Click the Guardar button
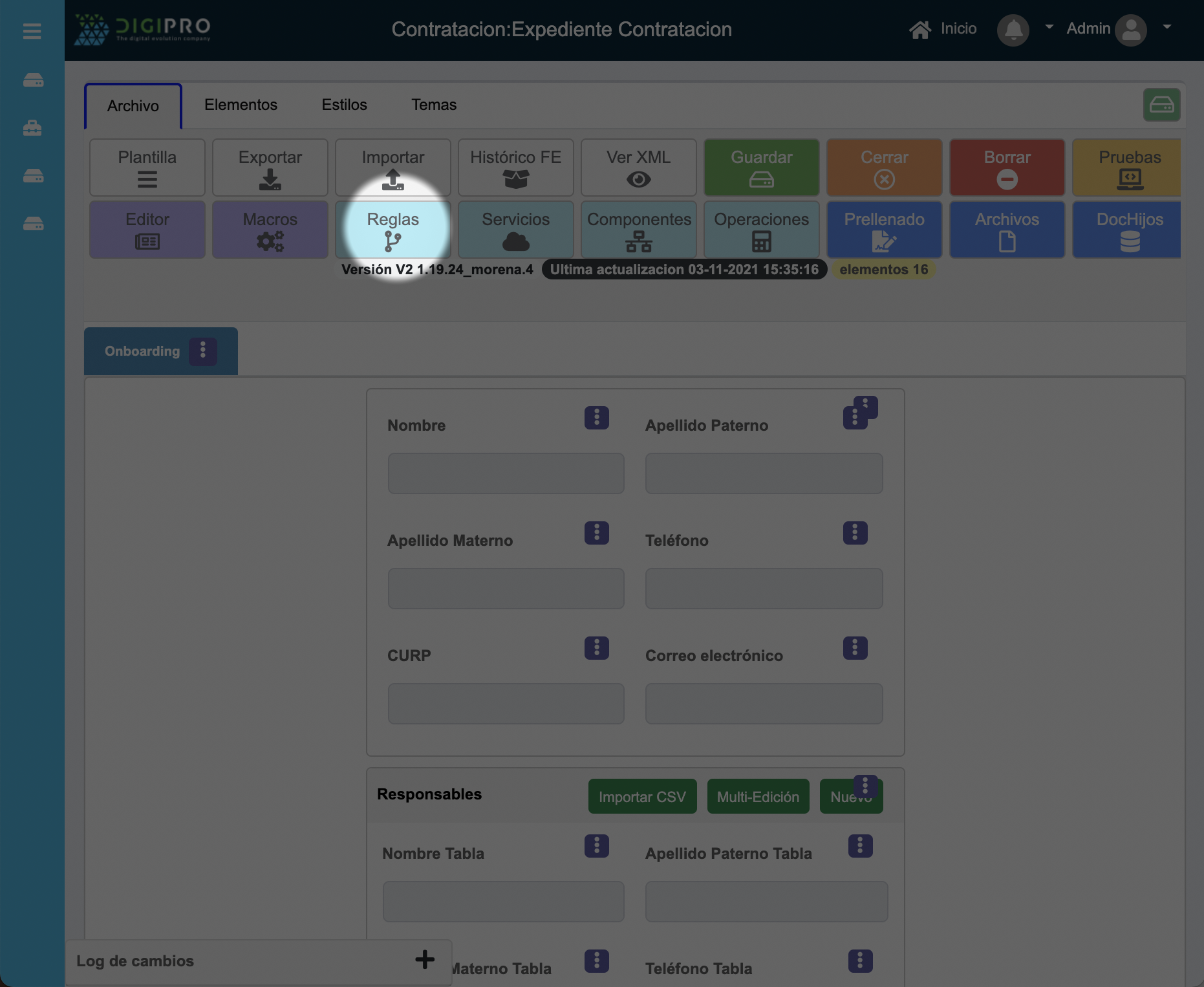 pos(761,168)
